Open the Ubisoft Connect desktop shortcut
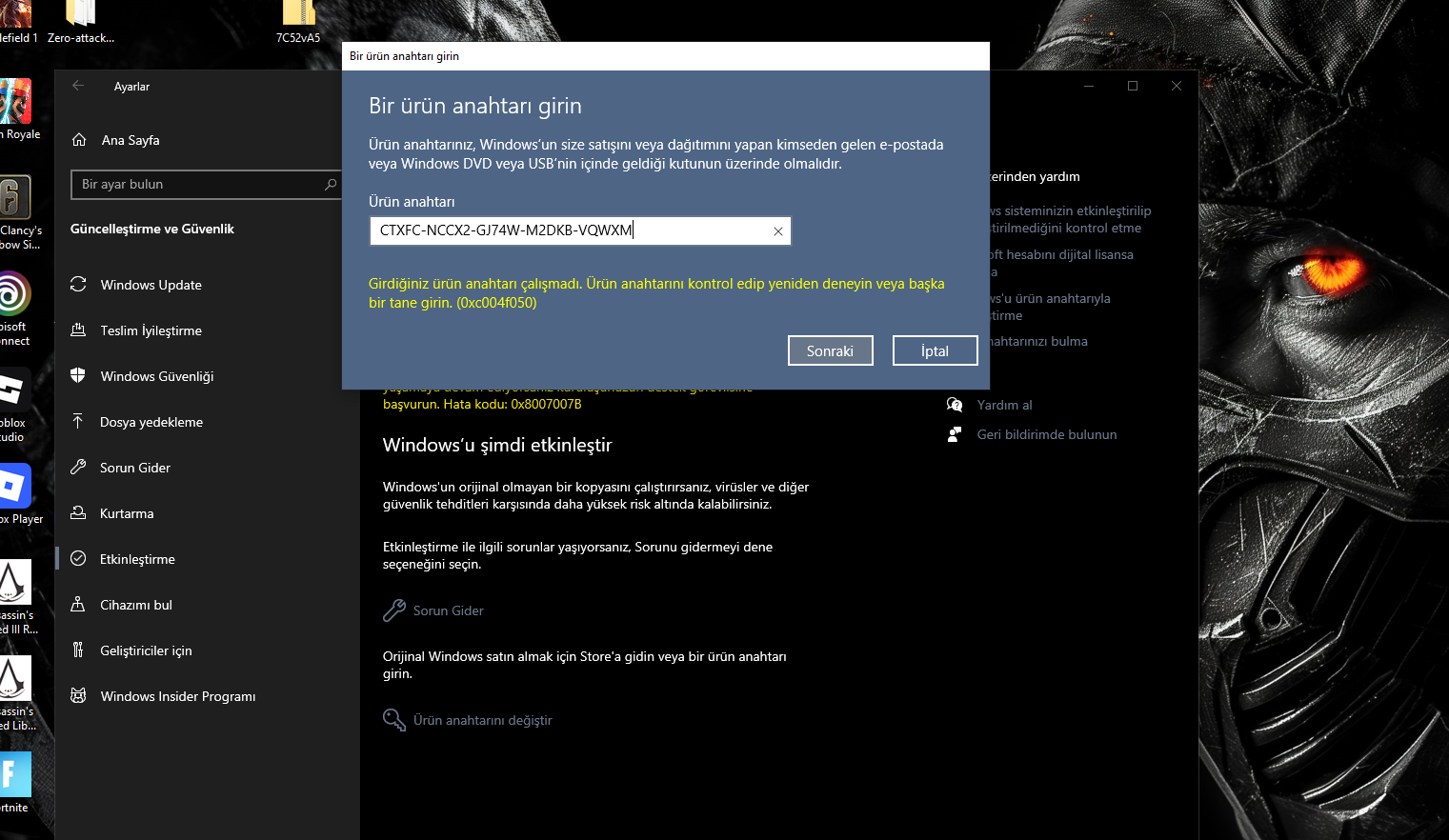This screenshot has width=1449, height=840. (x=15, y=310)
